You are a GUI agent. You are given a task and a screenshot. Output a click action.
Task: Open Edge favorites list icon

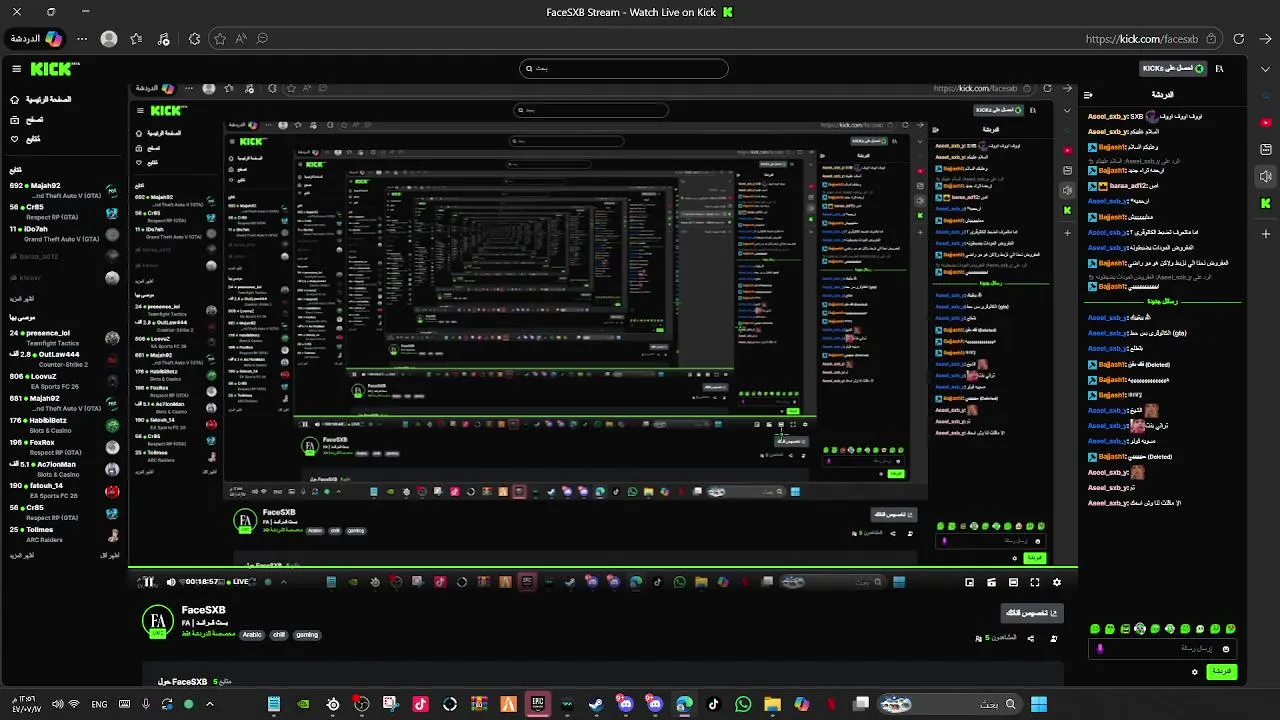tap(137, 39)
